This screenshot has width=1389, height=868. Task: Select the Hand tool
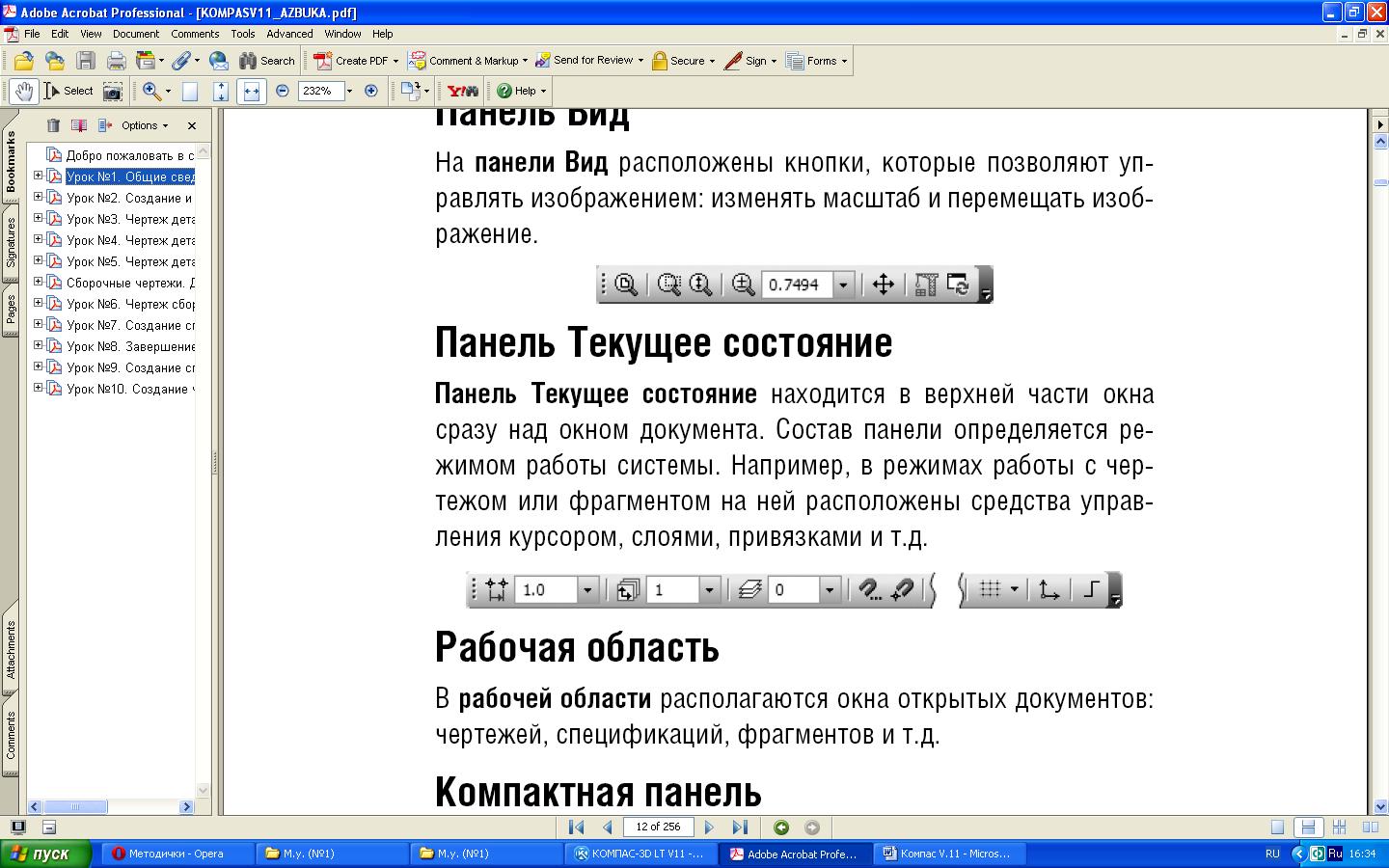[x=24, y=91]
